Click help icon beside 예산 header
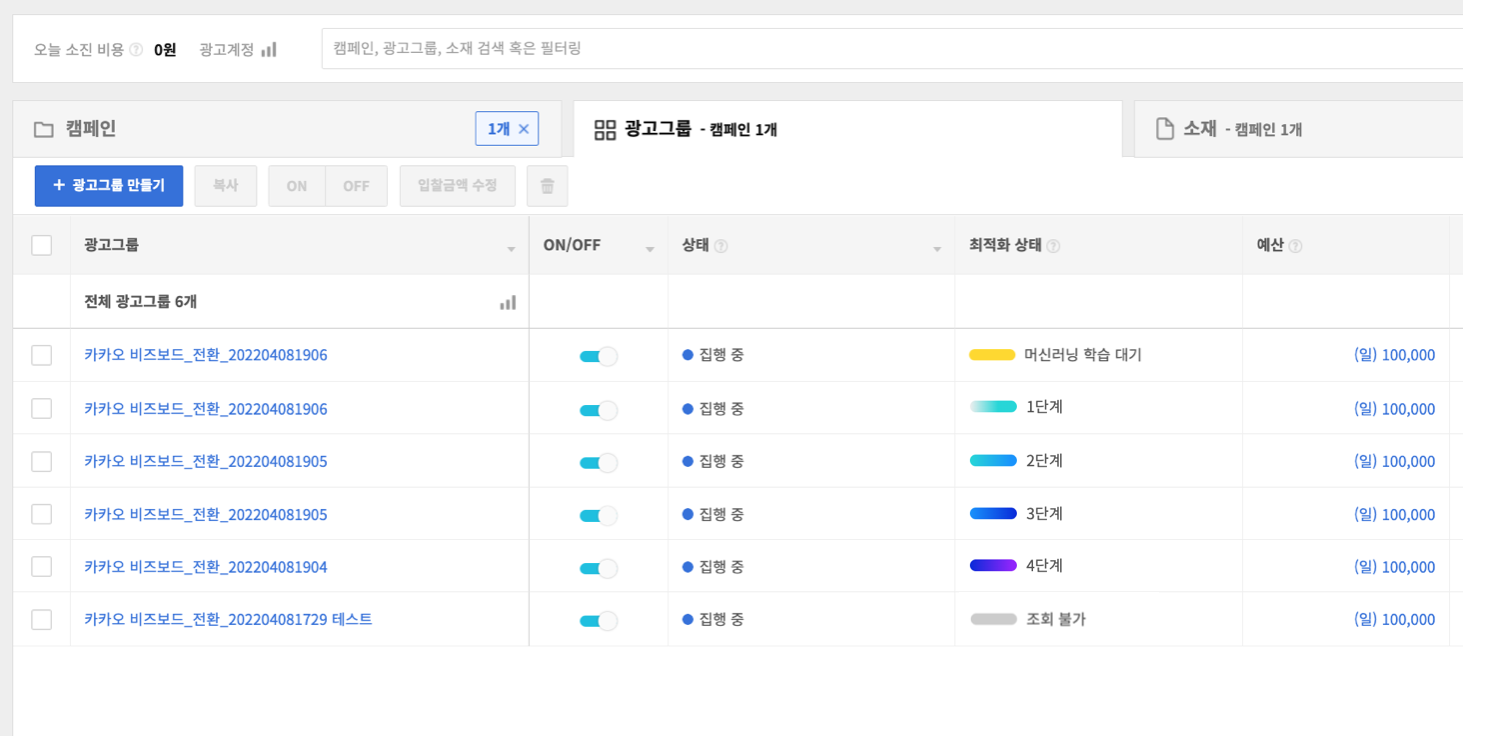This screenshot has width=1488, height=736. (1295, 246)
